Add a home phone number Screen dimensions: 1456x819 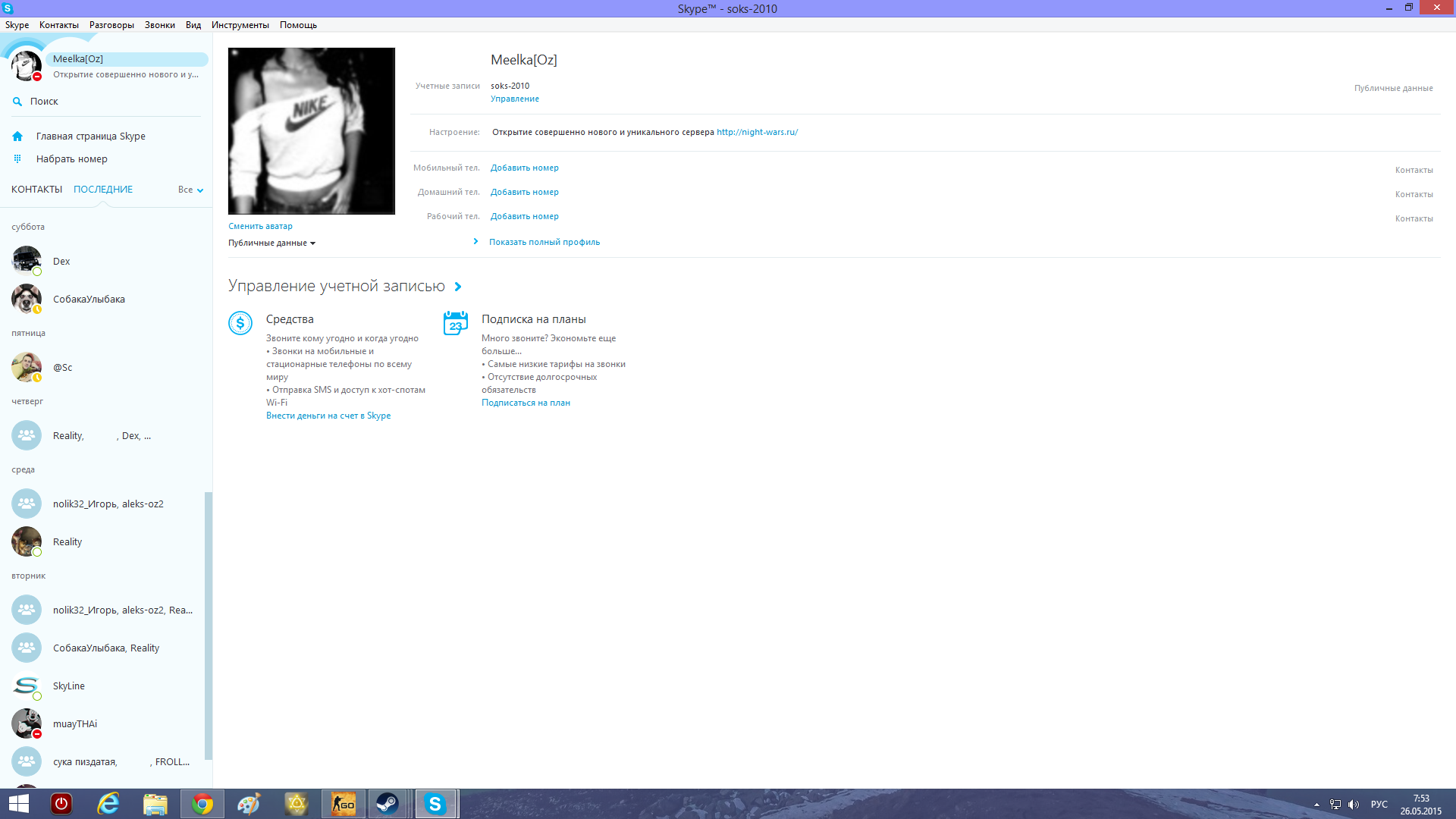tap(524, 192)
